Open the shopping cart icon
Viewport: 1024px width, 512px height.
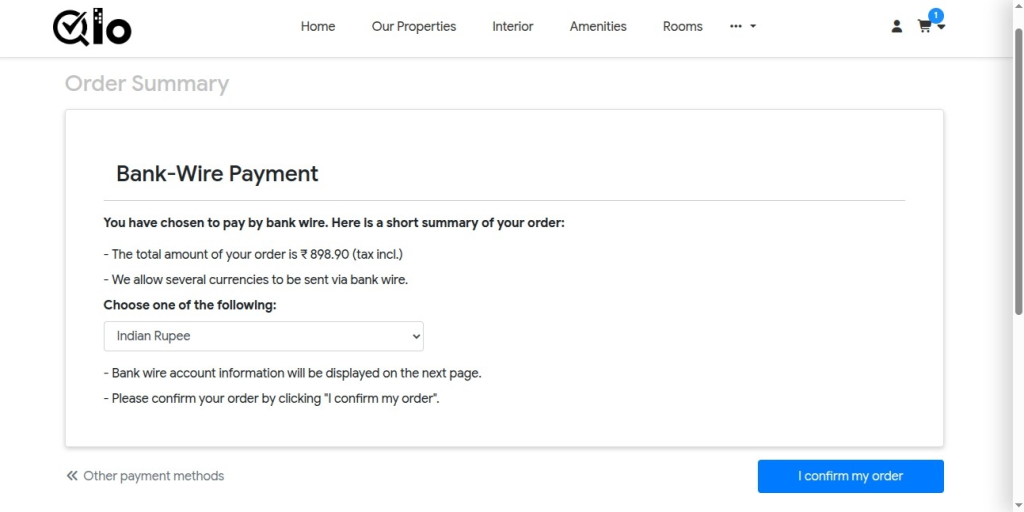coord(924,27)
